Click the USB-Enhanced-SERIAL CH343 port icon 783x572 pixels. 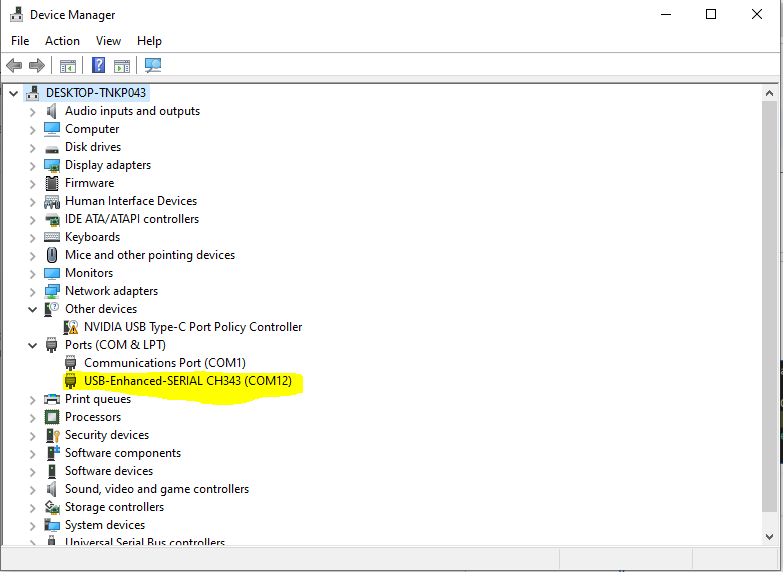(x=71, y=381)
